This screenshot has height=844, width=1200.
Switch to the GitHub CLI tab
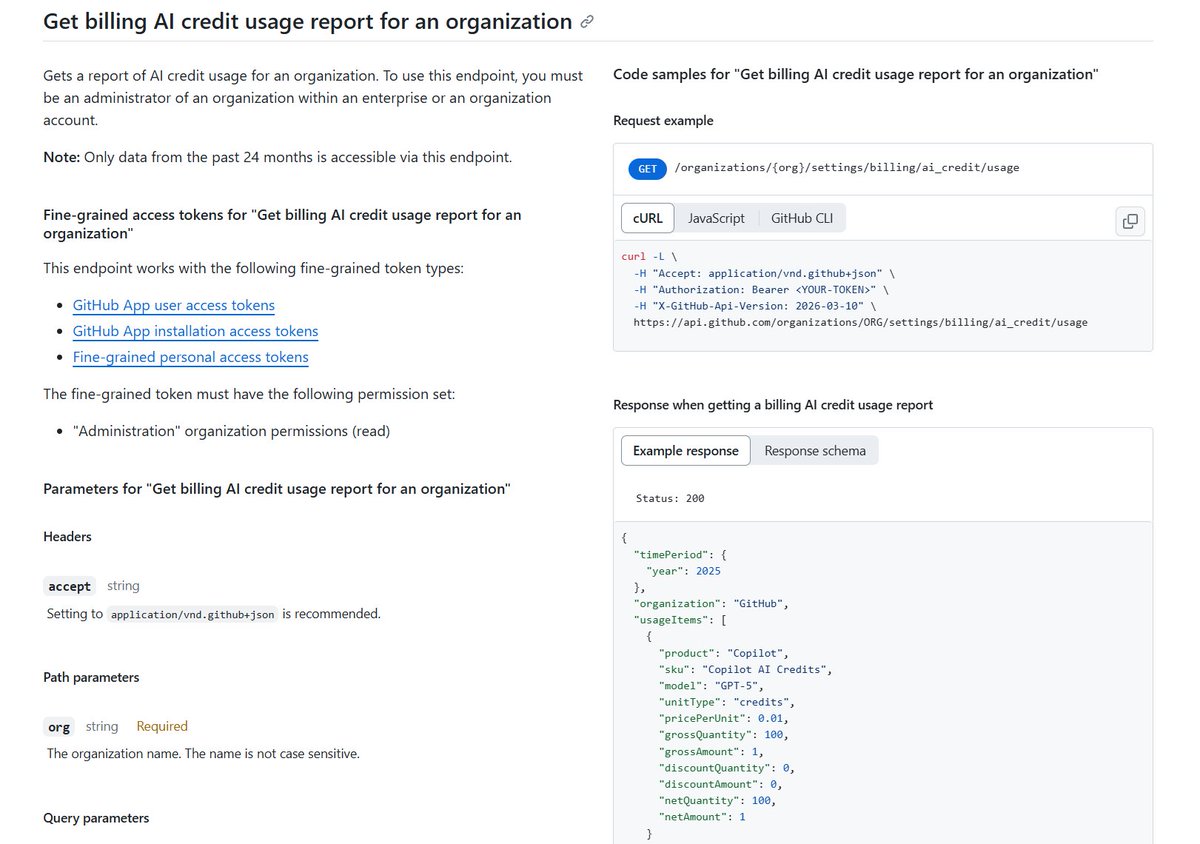pyautogui.click(x=802, y=218)
